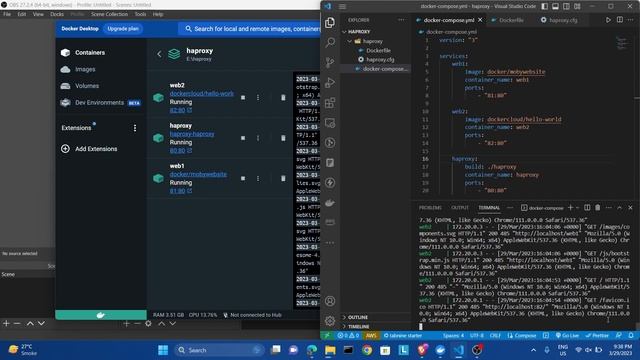The height and width of the screenshot is (360, 640).
Task: Open editor more actions ellipsis
Action: coord(631,20)
